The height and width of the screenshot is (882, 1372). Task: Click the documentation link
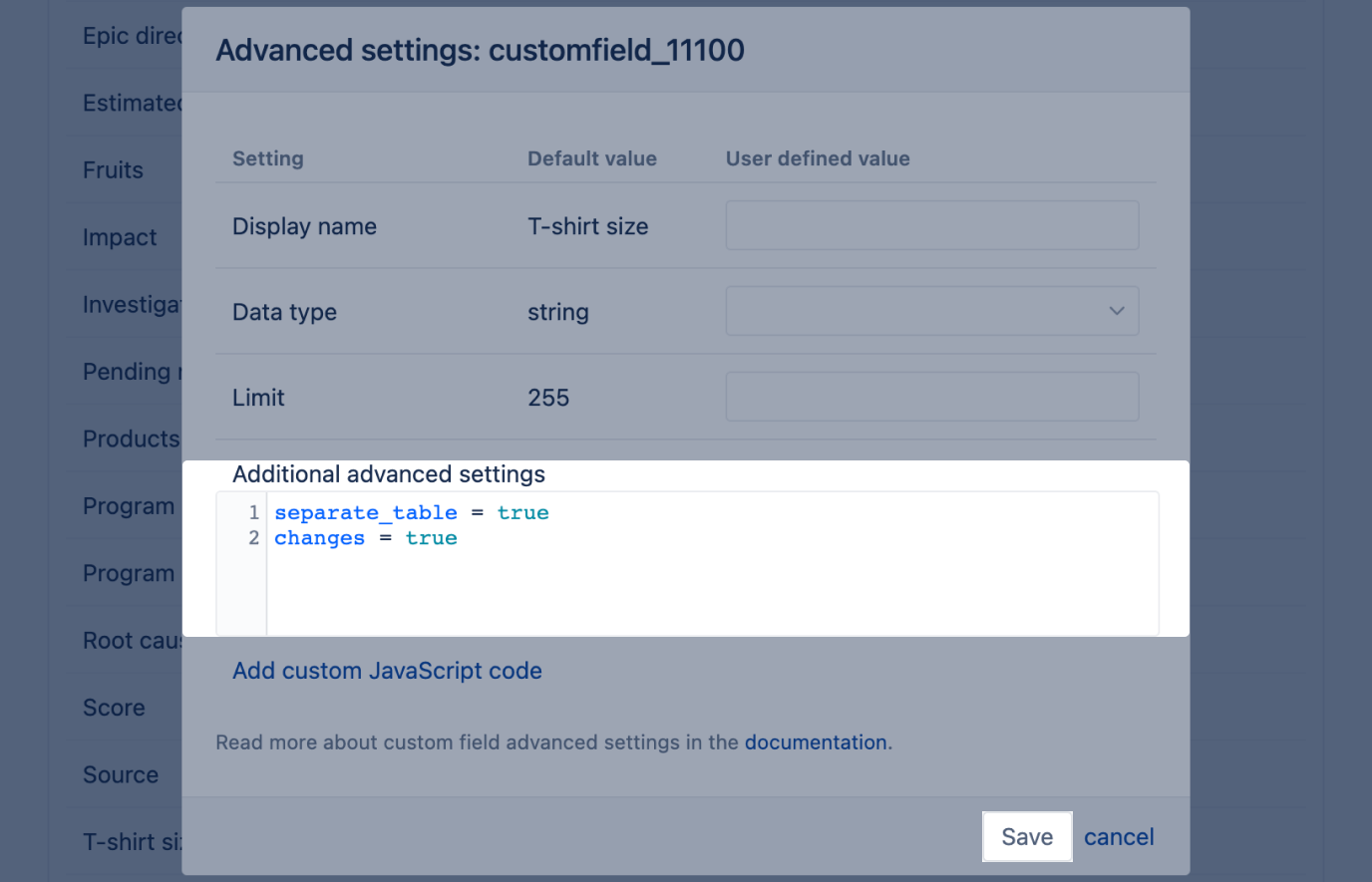[x=816, y=741]
